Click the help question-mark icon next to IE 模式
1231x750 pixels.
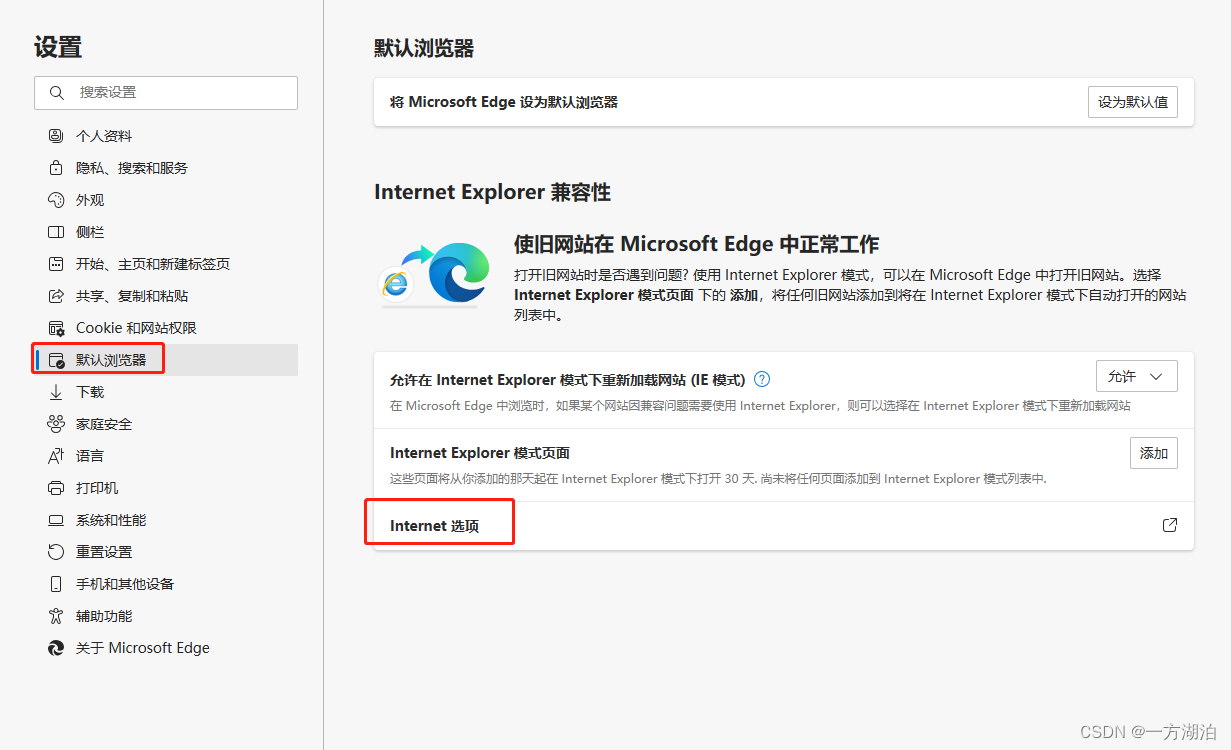point(762,379)
